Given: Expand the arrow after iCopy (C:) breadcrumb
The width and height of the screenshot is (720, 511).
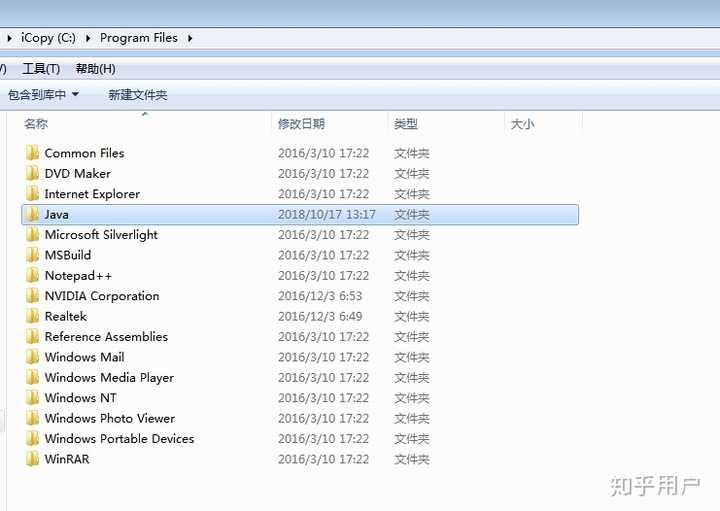Looking at the screenshot, I should coord(88,38).
